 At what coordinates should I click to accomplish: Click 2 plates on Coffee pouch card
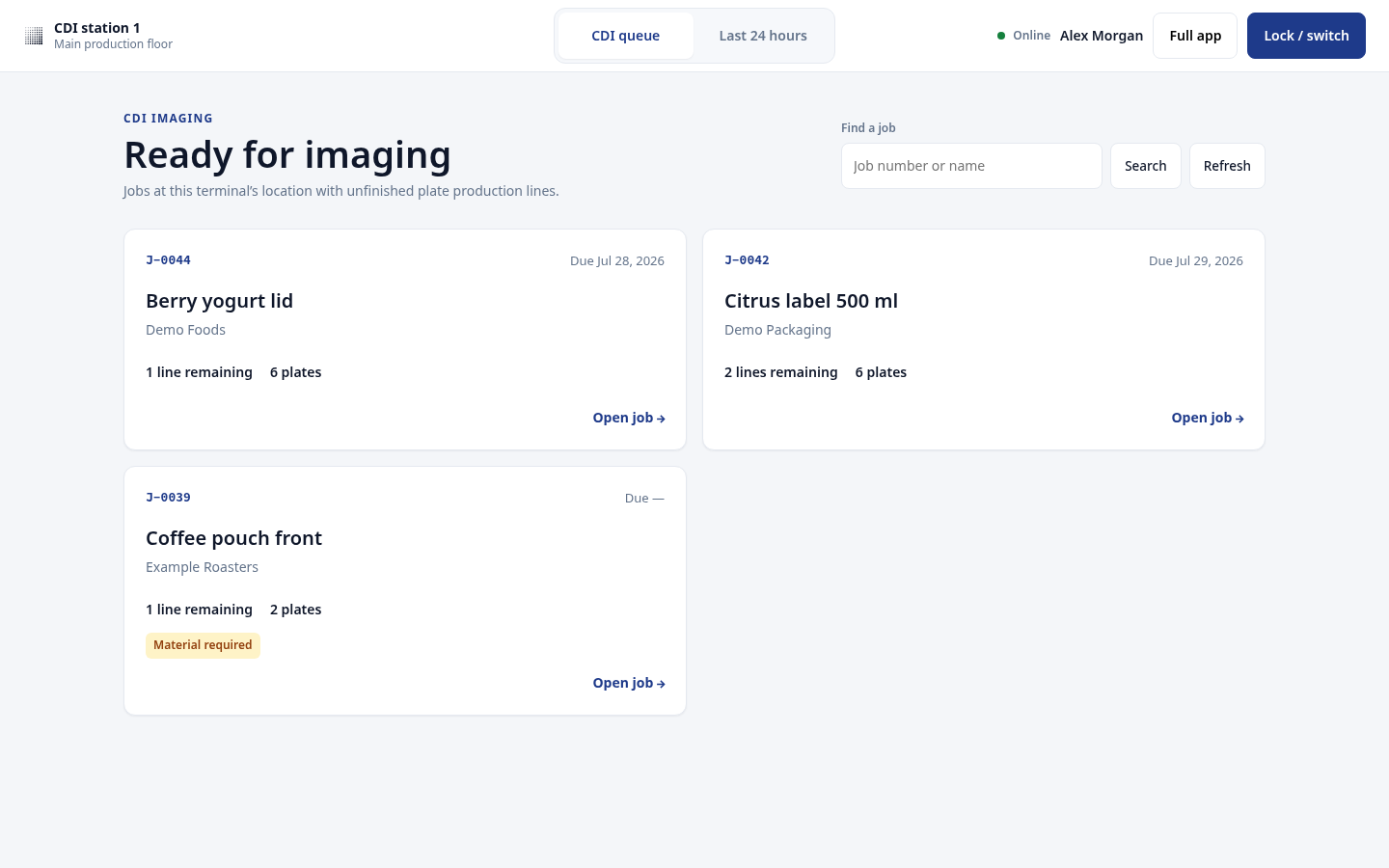(x=295, y=610)
